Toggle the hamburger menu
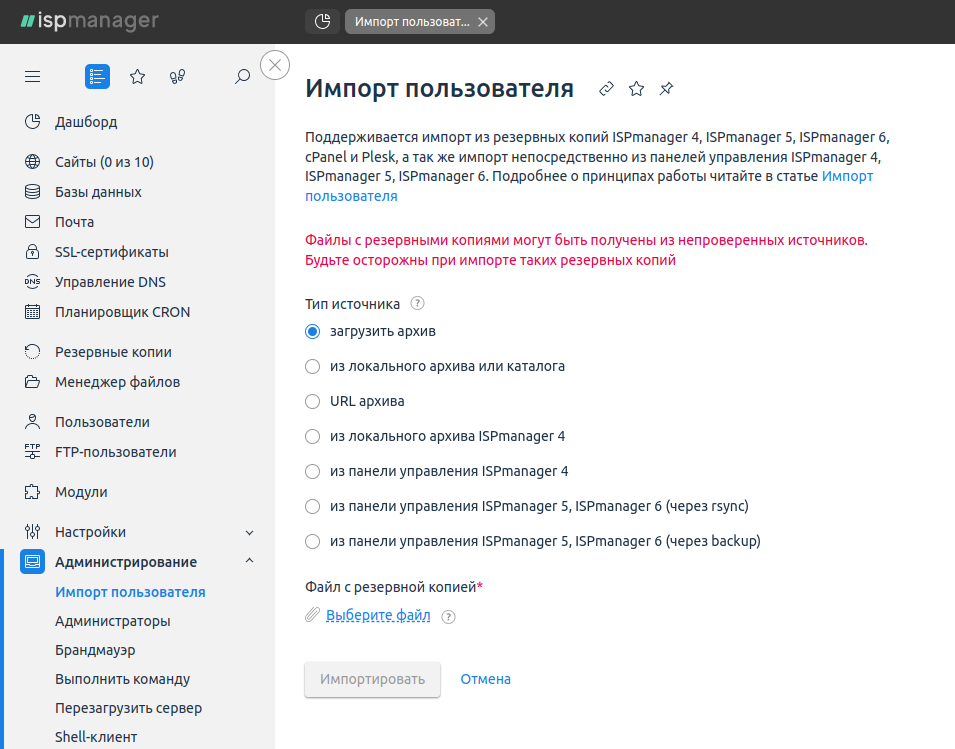 click(32, 77)
